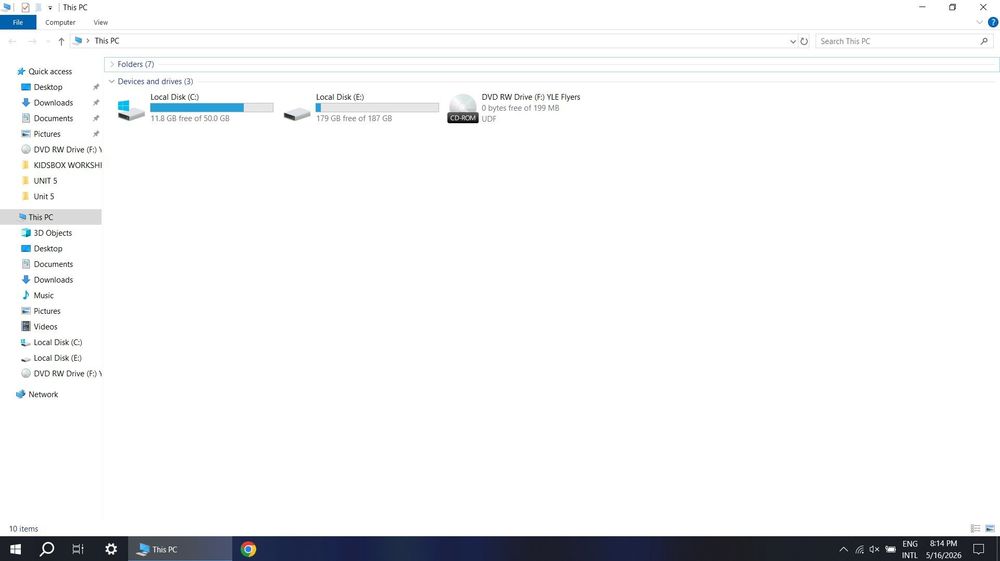Open pinned Desktop under Quick access
This screenshot has height=561, width=1000.
coord(48,87)
